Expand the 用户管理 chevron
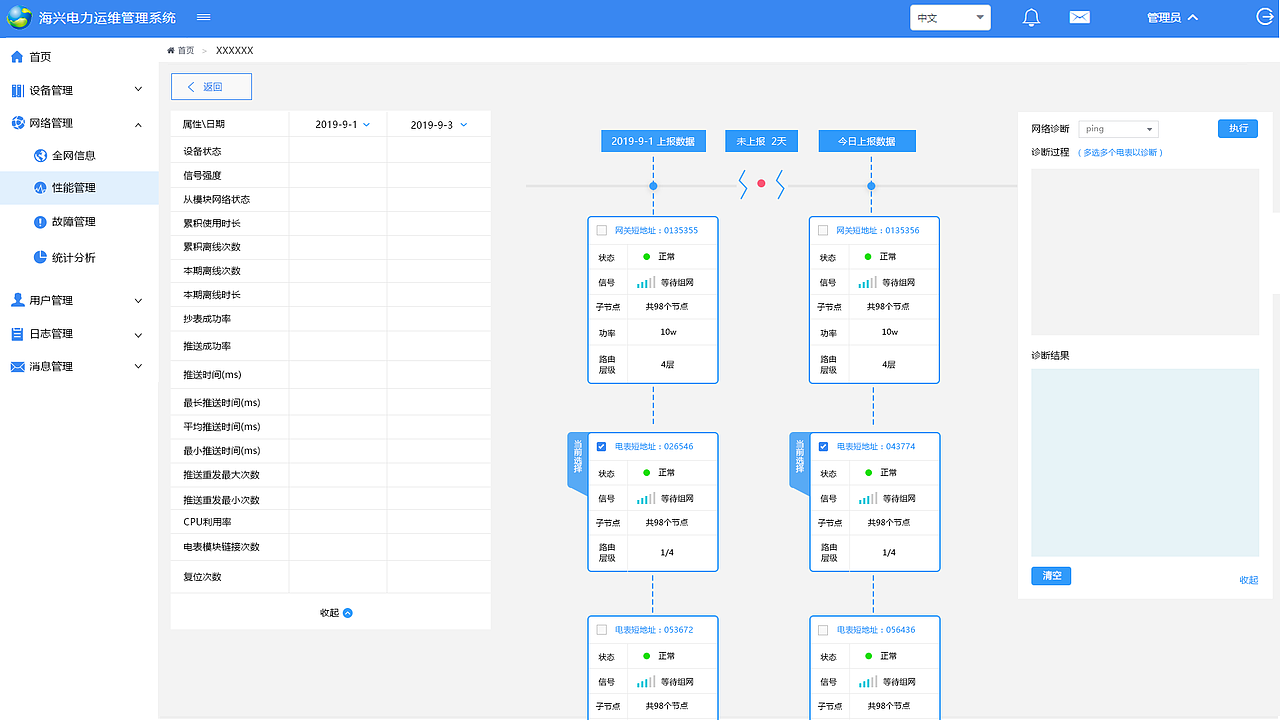The image size is (1280, 720). coord(138,300)
